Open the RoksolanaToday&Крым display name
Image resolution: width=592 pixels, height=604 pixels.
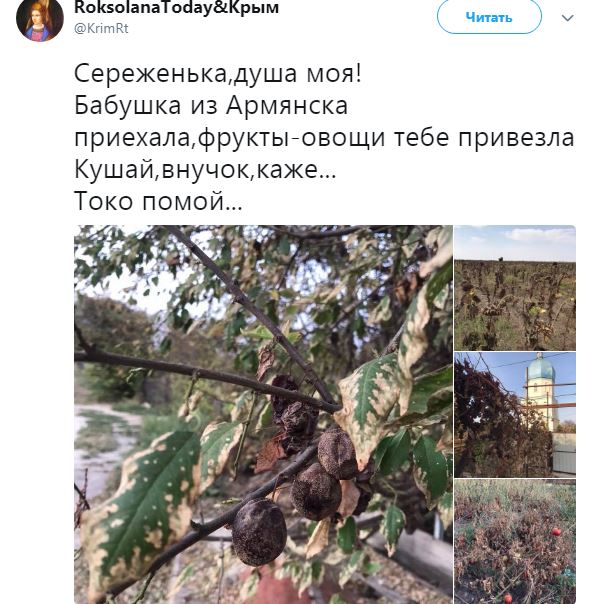click(176, 7)
